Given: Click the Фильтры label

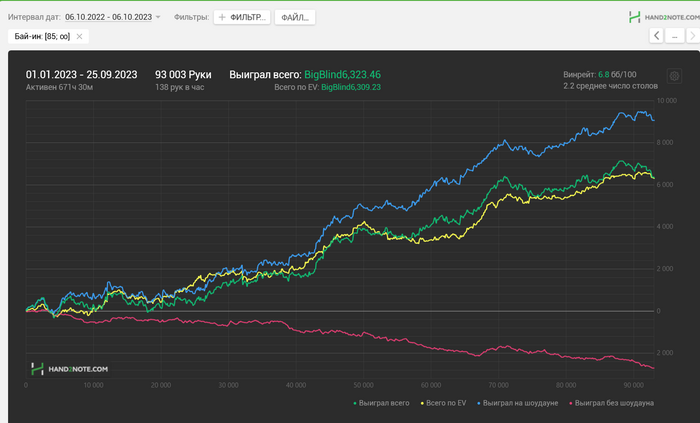Looking at the screenshot, I should 191,17.
